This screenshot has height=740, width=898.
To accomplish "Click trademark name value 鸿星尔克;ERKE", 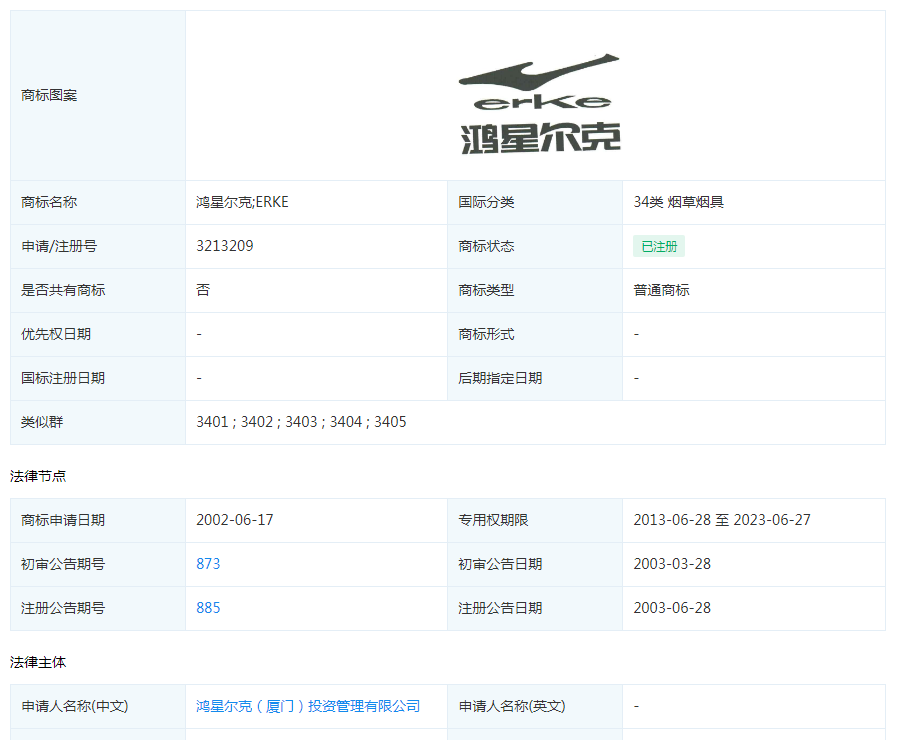I will click(242, 202).
